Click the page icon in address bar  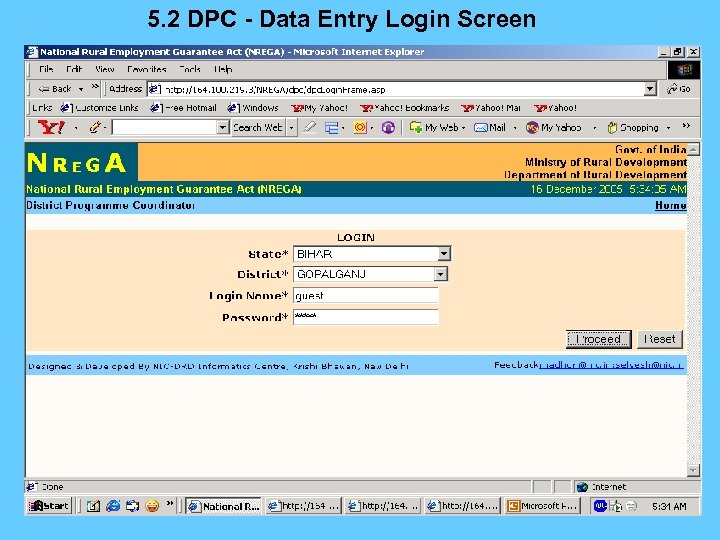(x=155, y=89)
